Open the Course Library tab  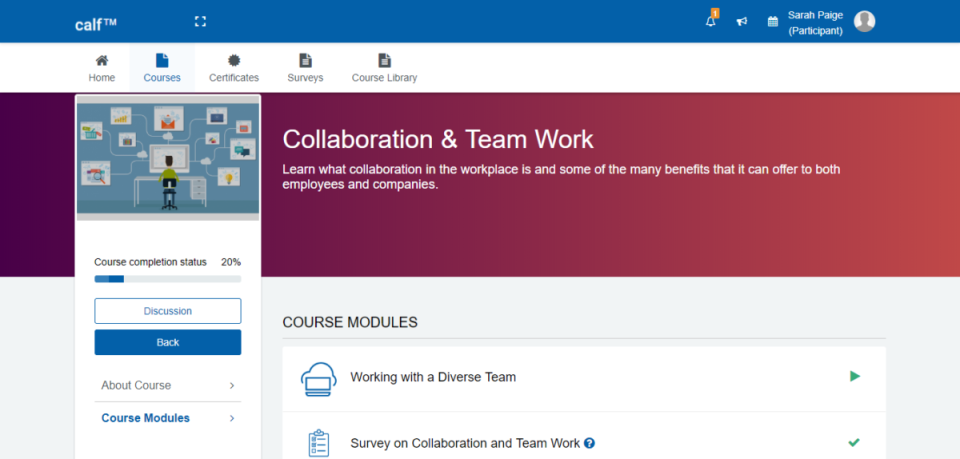coord(384,68)
